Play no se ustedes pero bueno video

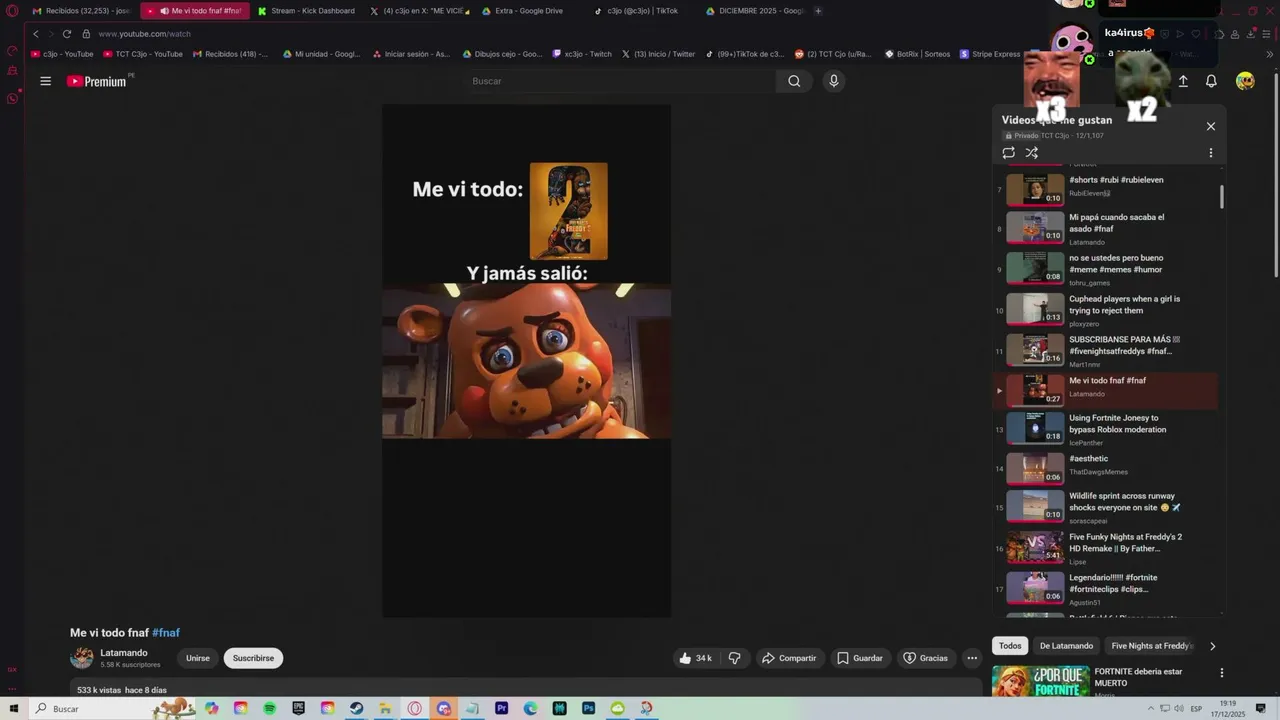tap(1107, 269)
